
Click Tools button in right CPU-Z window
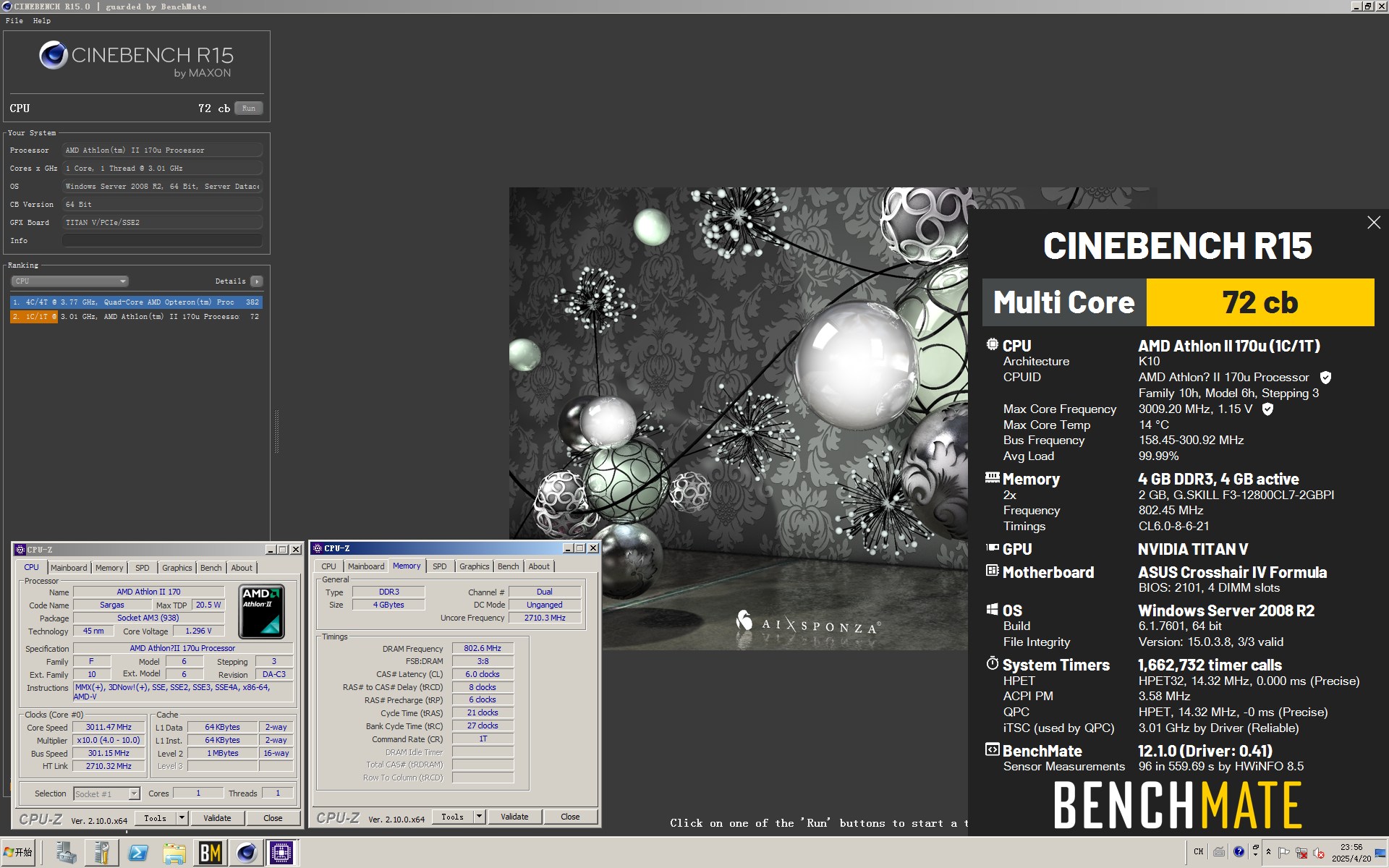[x=452, y=817]
